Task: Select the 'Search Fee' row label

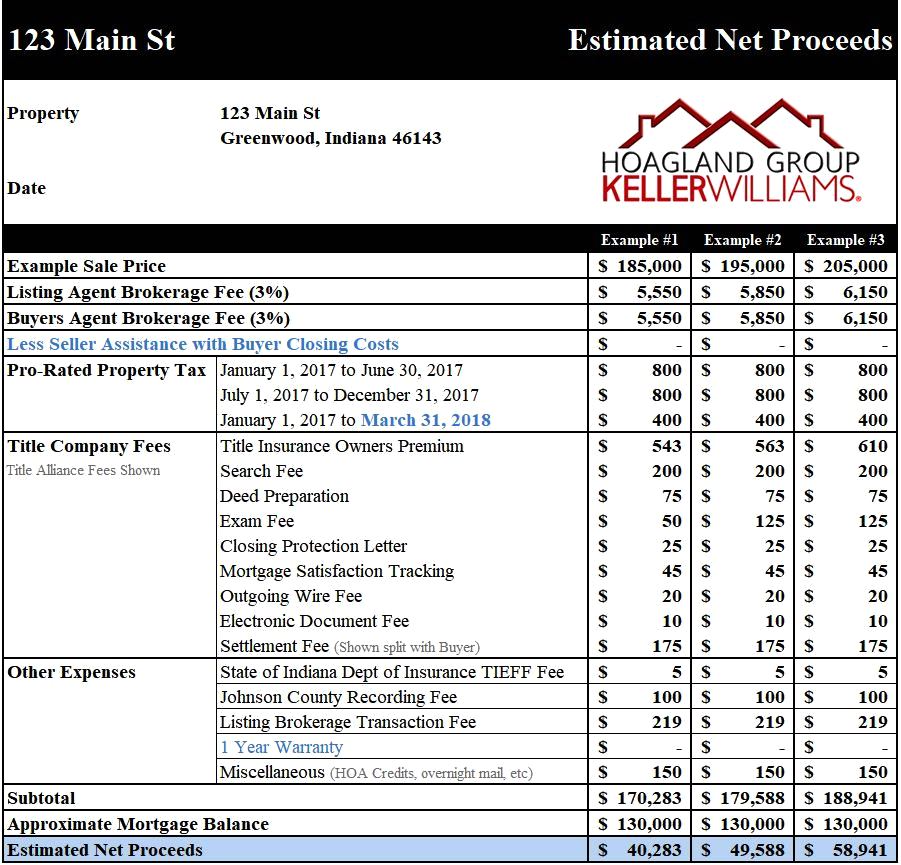Action: 261,471
